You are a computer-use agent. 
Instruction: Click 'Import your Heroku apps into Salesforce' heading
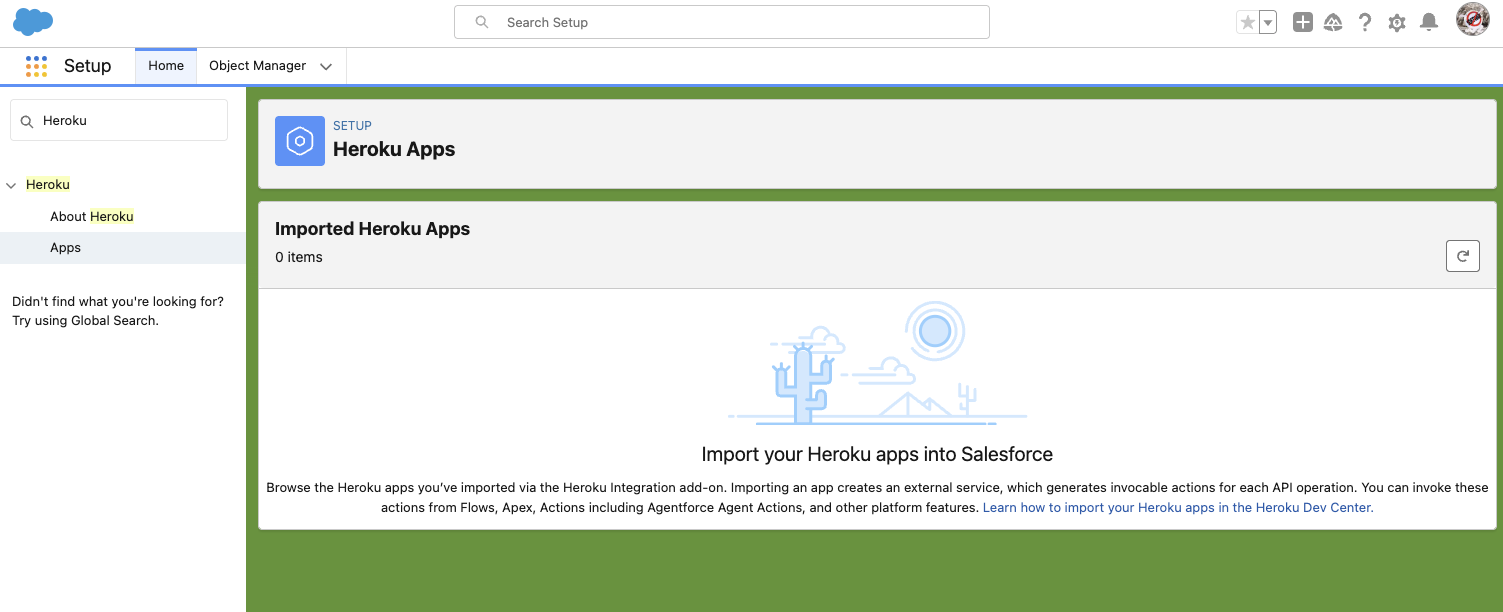pos(877,455)
